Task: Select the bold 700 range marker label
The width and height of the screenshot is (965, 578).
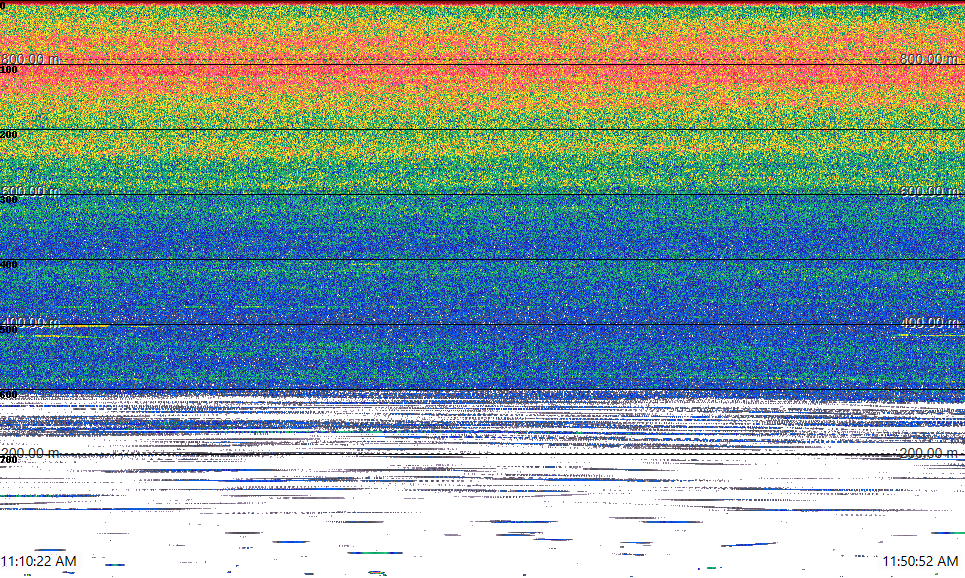Action: 9,460
